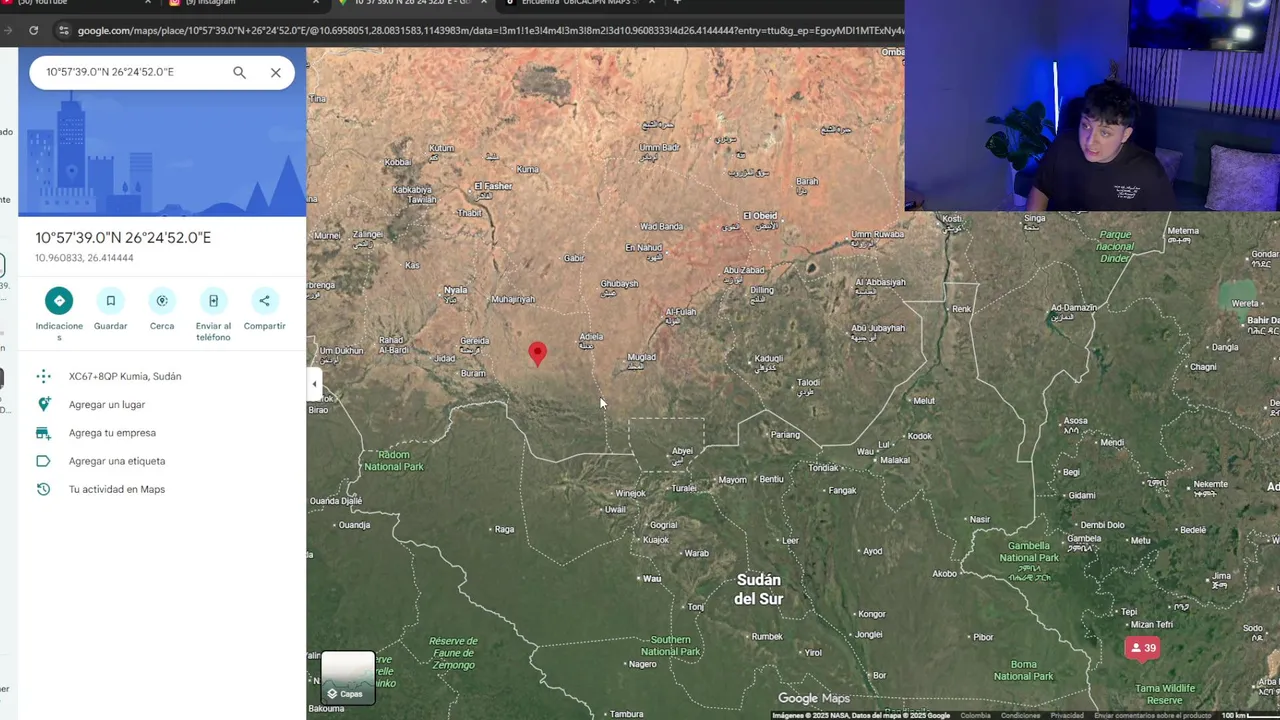This screenshot has width=1280, height=720.
Task: Clear the search with the X icon
Action: [276, 72]
